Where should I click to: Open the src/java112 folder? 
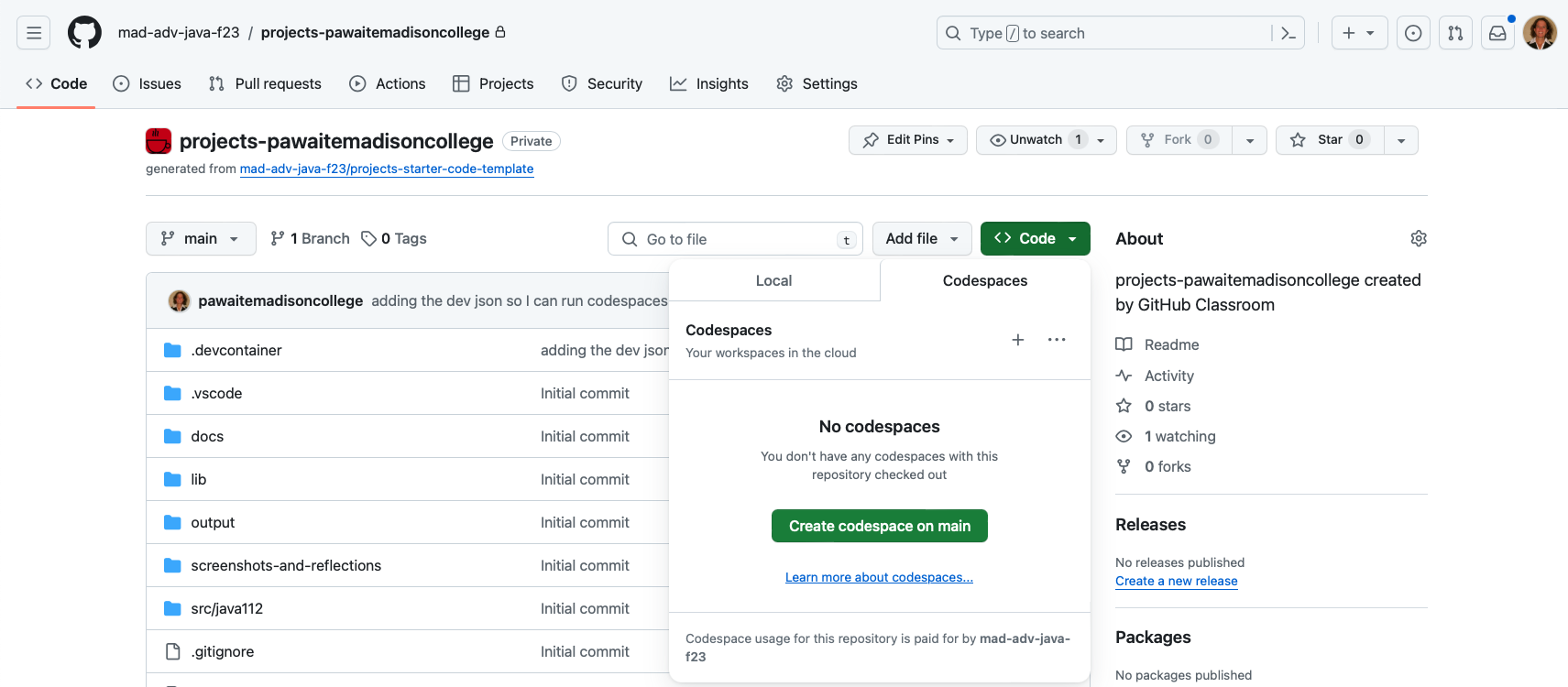[x=226, y=608]
